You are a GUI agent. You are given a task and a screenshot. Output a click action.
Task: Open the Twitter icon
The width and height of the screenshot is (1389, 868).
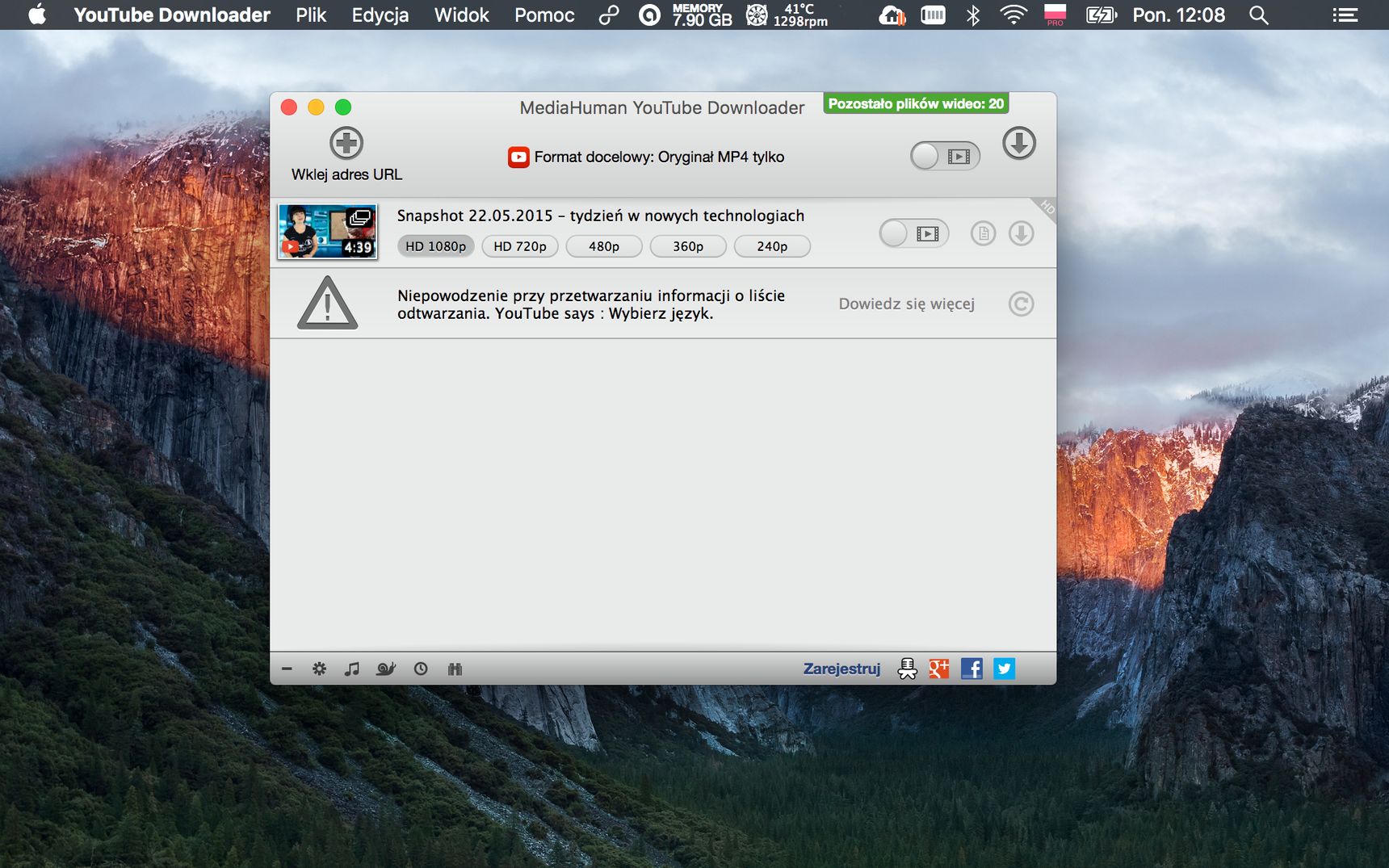tap(1004, 669)
